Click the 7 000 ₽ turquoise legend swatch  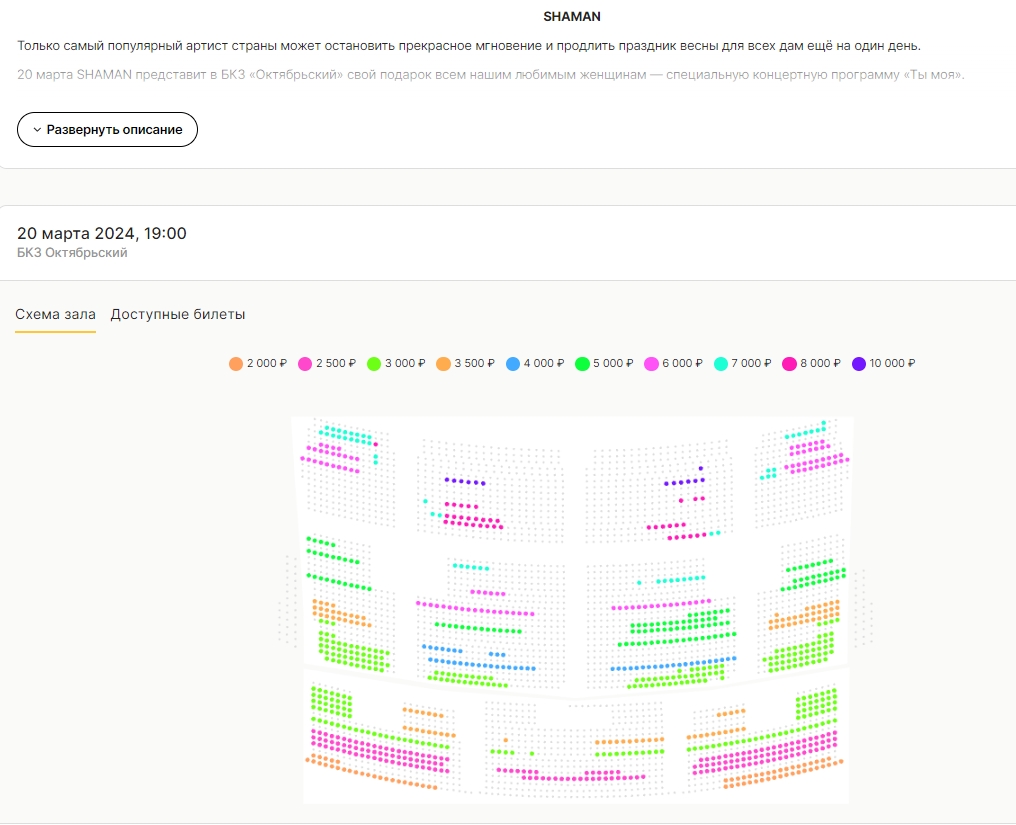pyautogui.click(x=721, y=364)
